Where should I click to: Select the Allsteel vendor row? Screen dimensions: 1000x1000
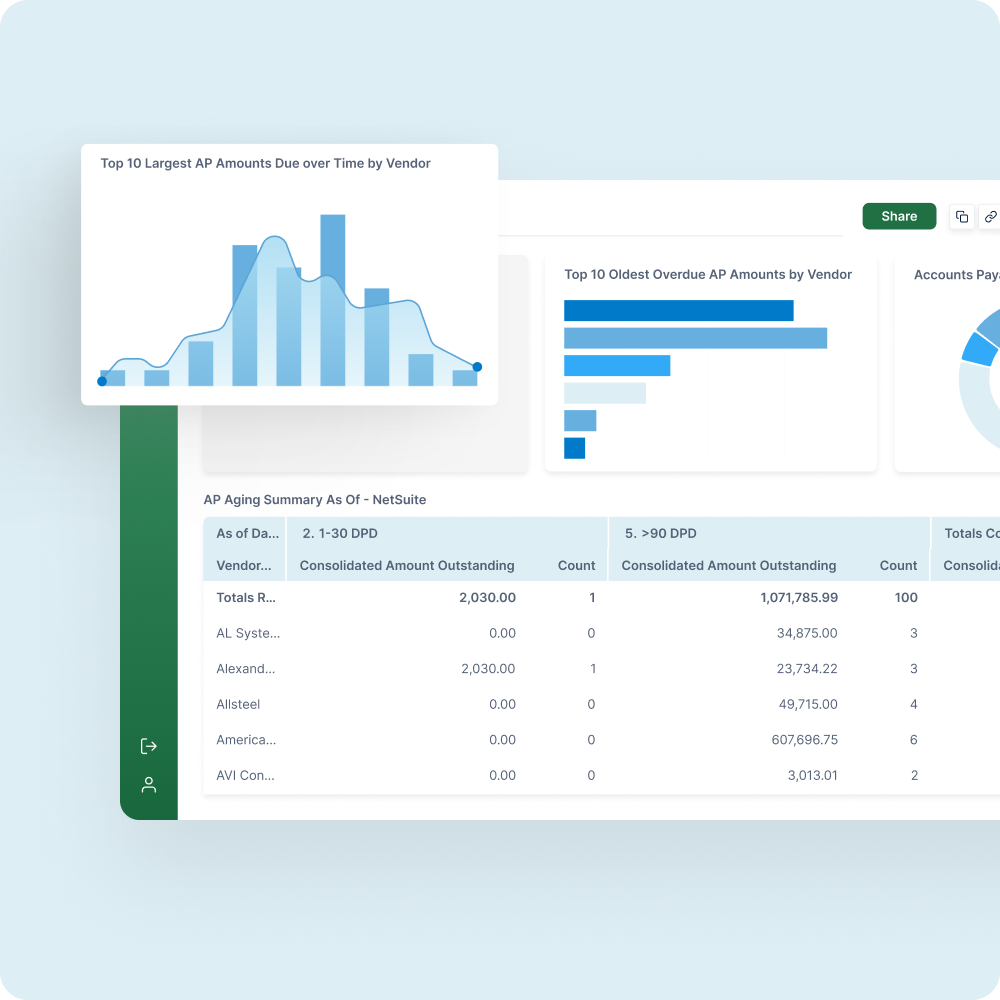click(x=238, y=704)
